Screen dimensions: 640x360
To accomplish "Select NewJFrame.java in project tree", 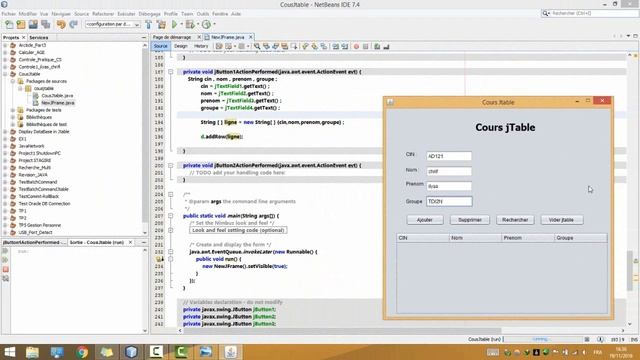I will pos(58,103).
